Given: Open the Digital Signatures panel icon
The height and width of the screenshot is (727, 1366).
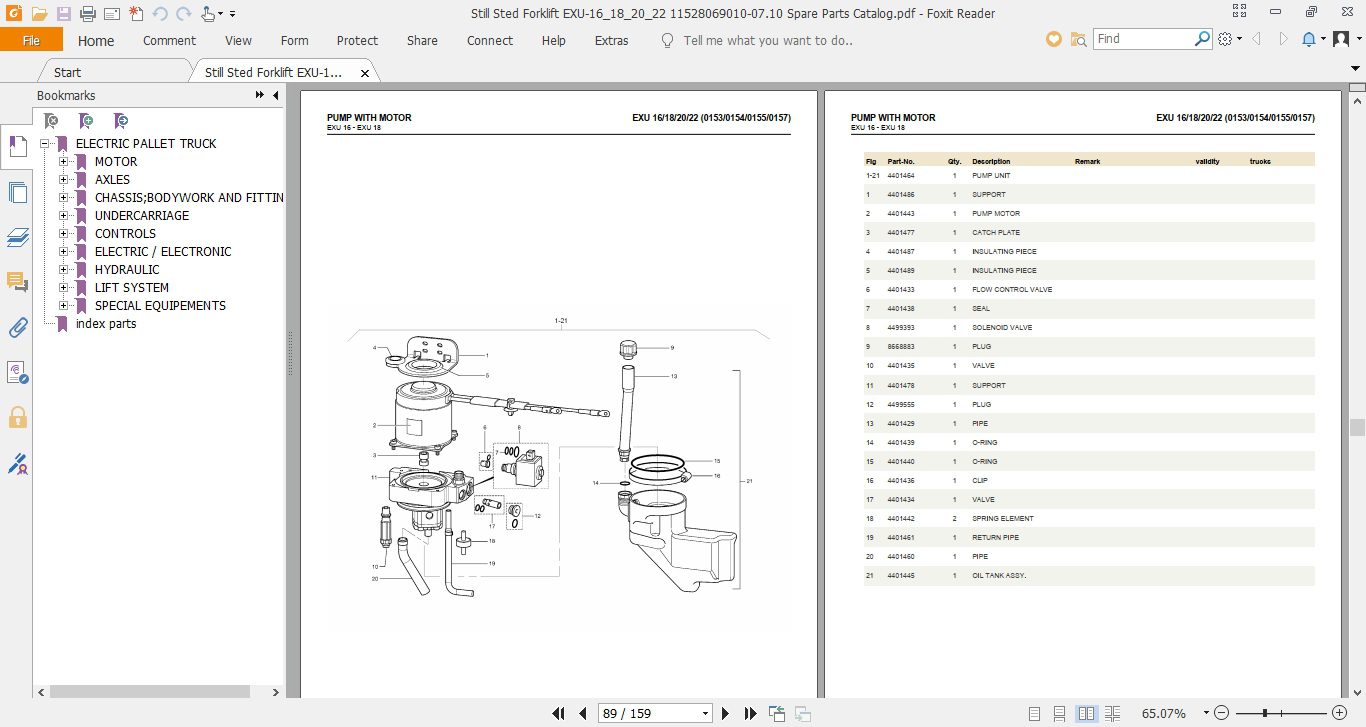Looking at the screenshot, I should [x=17, y=372].
